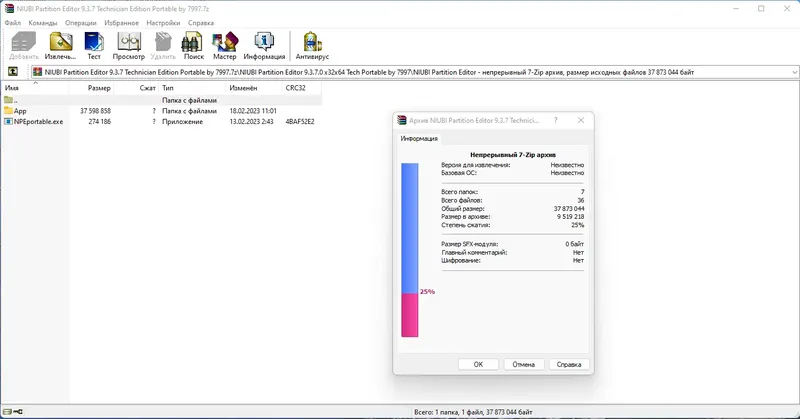The width and height of the screenshot is (800, 419).
Task: Click status bar drive and key icon
Action: click(x=13, y=412)
